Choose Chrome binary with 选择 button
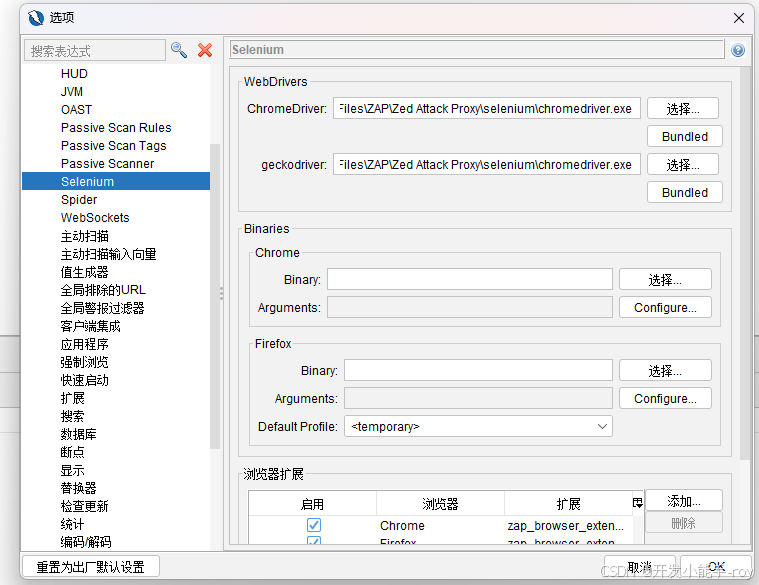Image resolution: width=759 pixels, height=585 pixels. [665, 279]
